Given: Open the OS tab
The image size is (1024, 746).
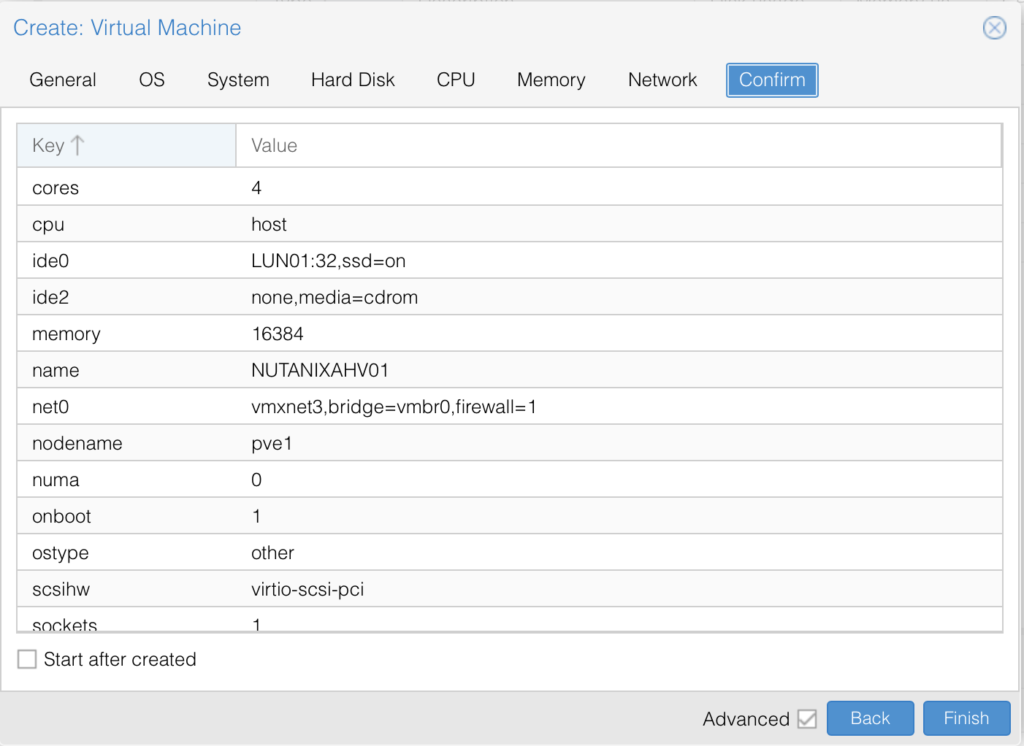Looking at the screenshot, I should pos(151,80).
